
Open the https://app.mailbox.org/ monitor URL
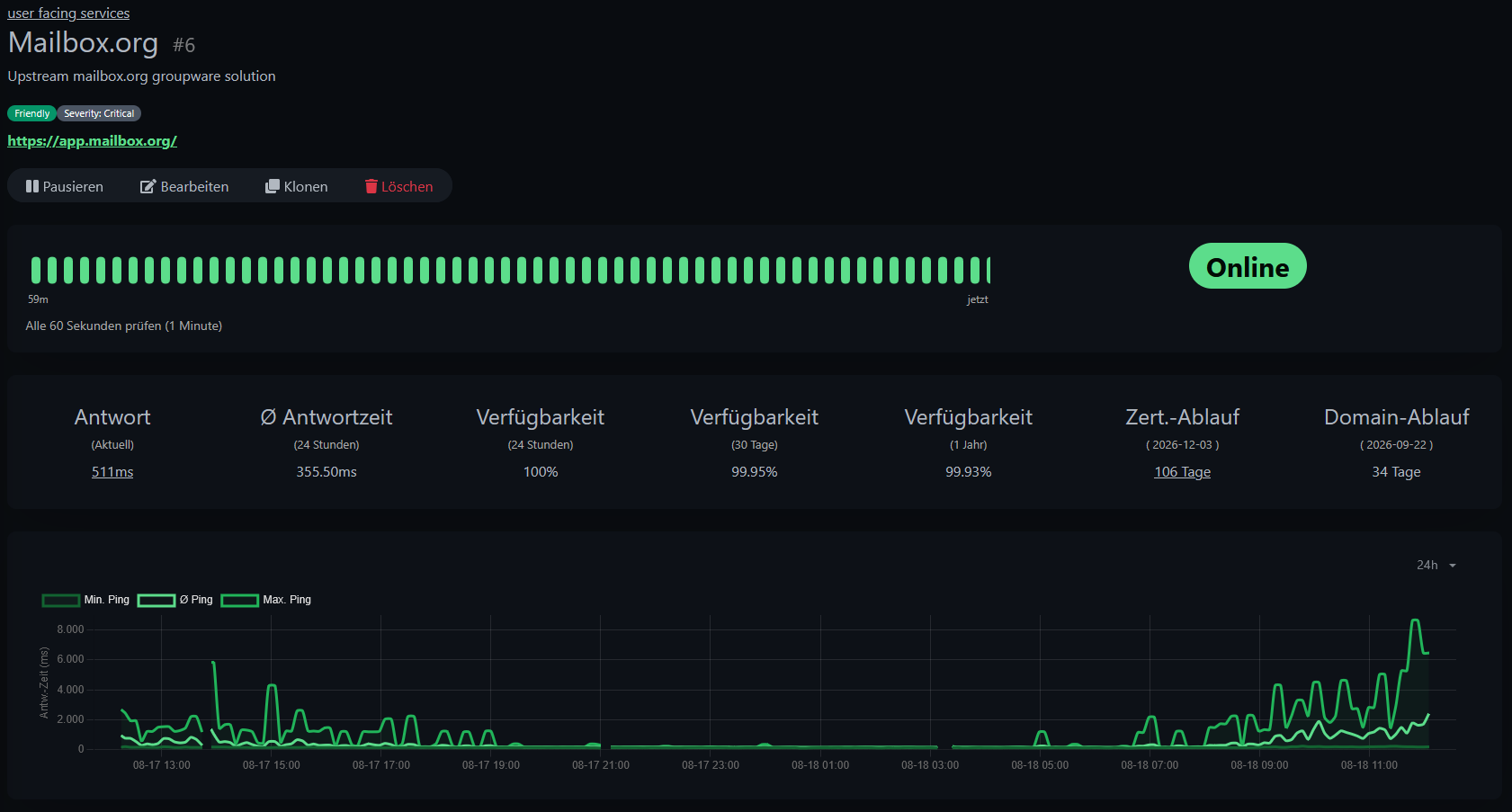point(92,141)
